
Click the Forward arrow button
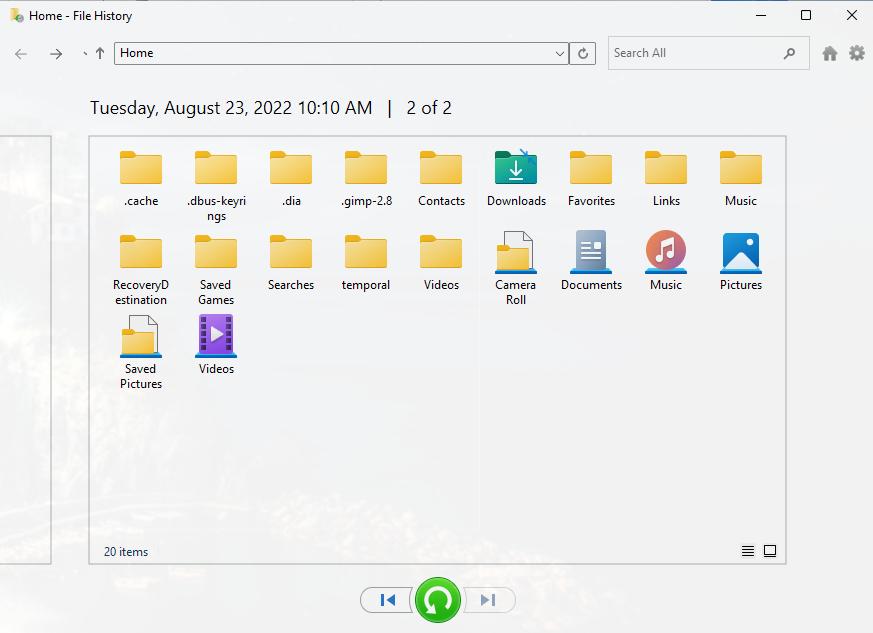click(x=56, y=54)
